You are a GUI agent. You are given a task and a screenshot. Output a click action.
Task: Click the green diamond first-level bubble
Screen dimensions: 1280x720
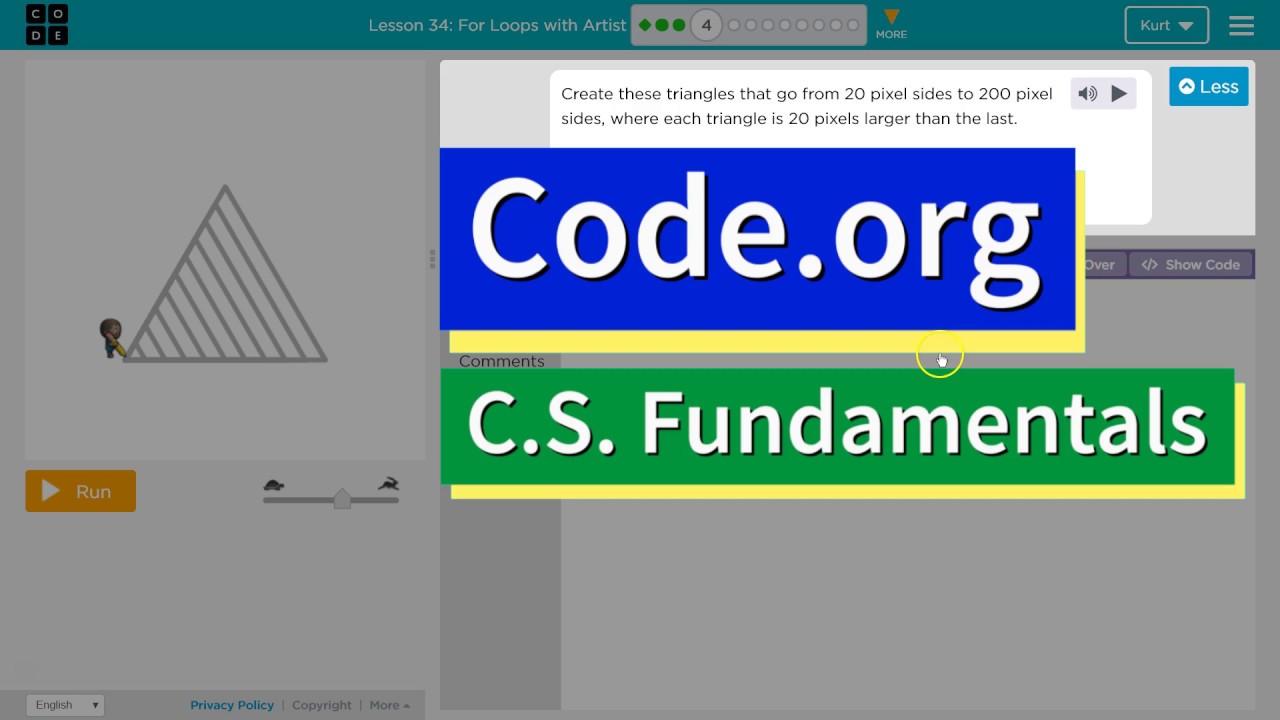point(645,25)
